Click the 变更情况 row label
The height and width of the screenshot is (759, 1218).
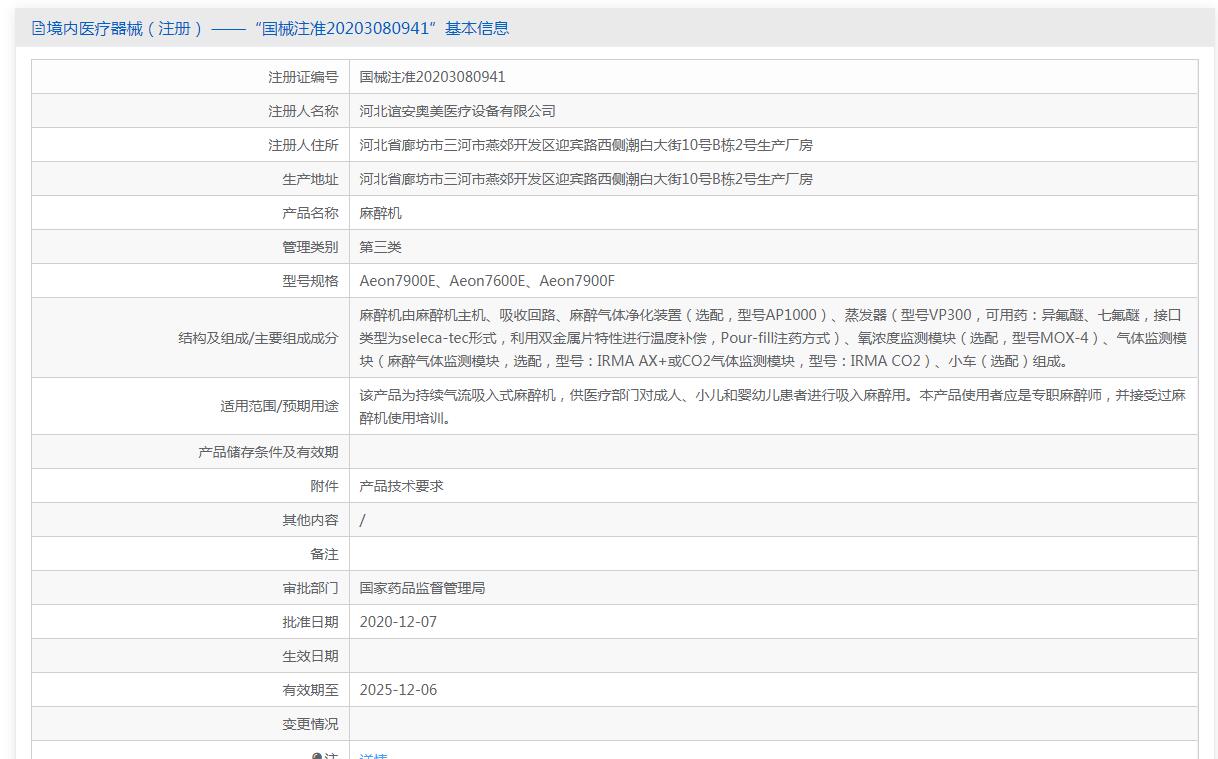tap(310, 724)
